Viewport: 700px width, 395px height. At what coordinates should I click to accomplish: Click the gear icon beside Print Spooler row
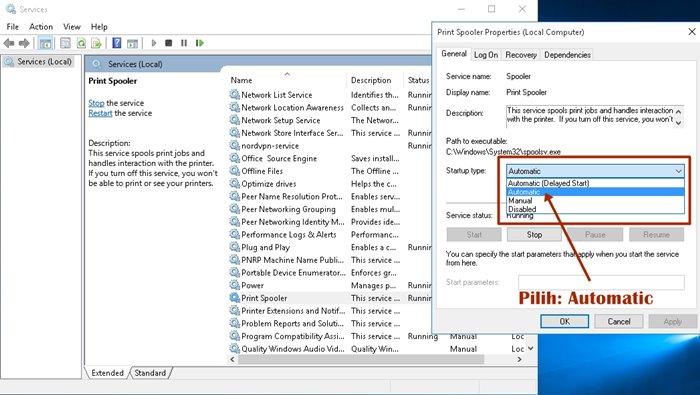tap(234, 298)
